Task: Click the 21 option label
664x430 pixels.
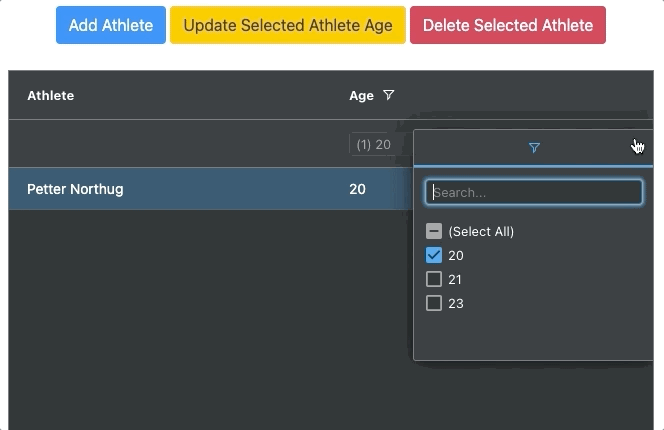Action: (456, 279)
